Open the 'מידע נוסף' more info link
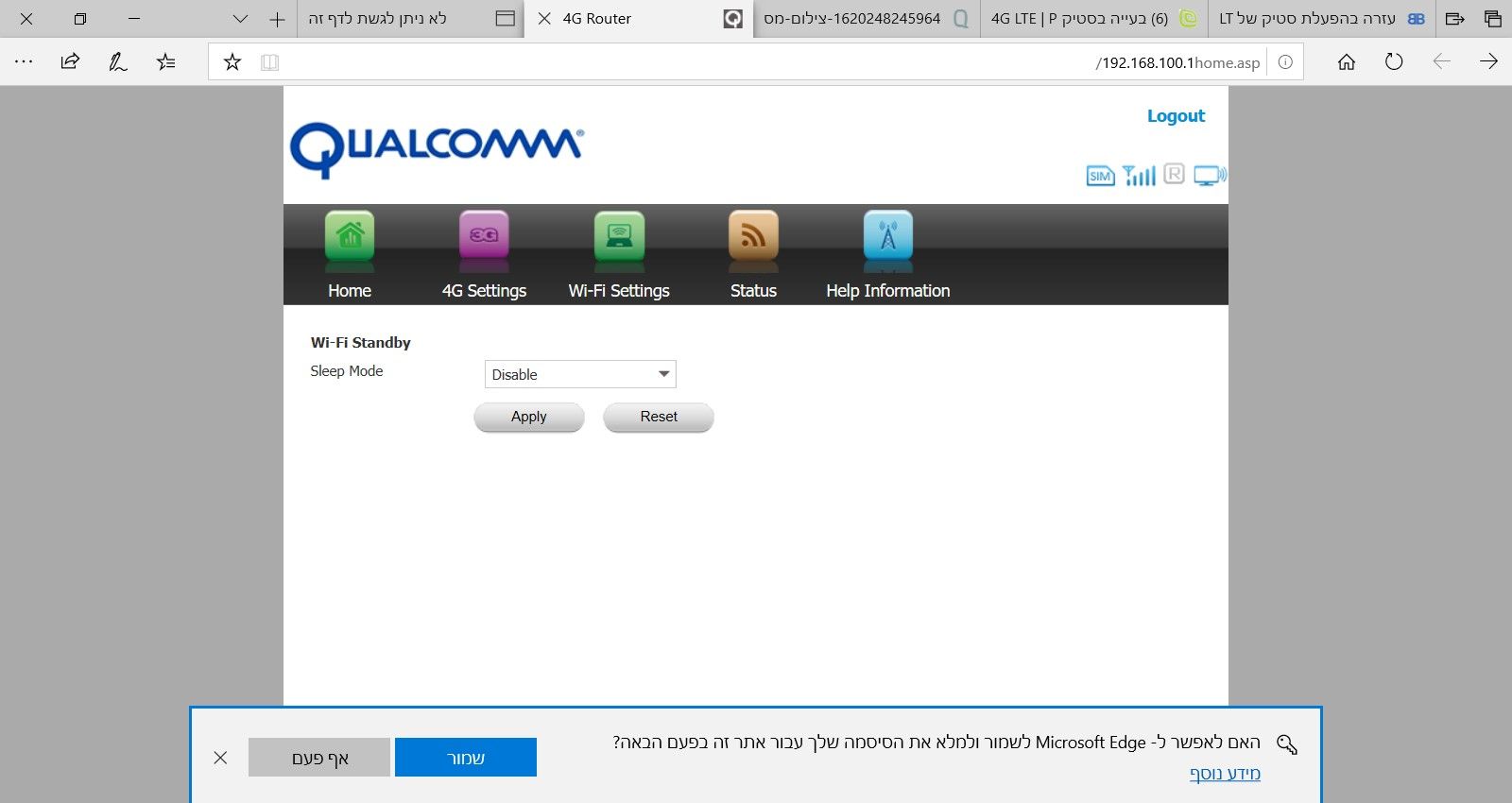 click(1225, 774)
